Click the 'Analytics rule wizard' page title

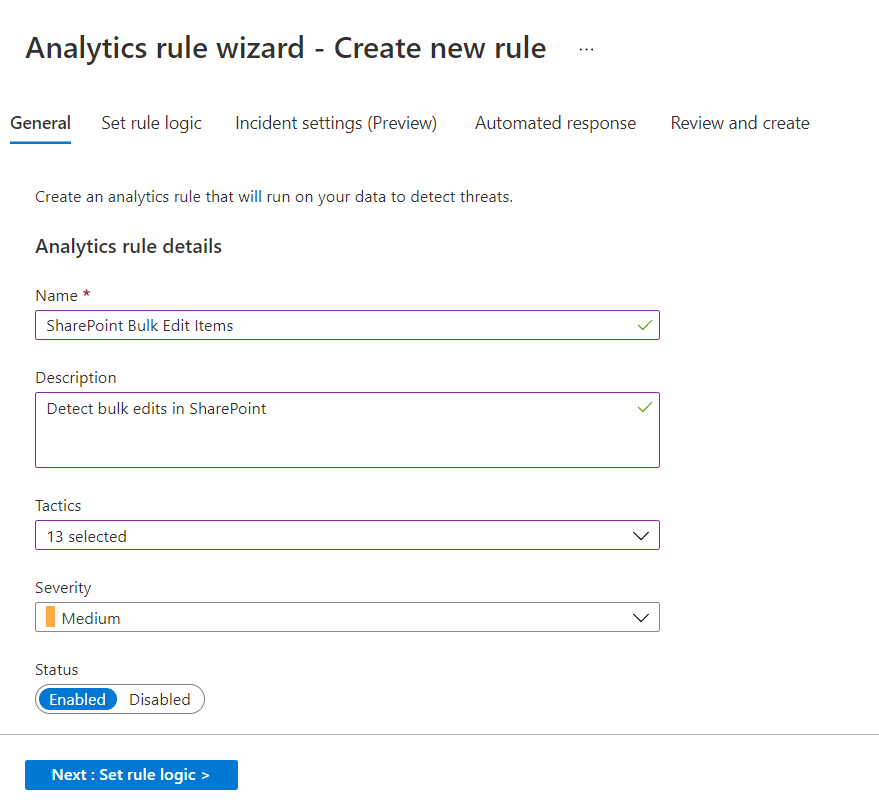tap(285, 48)
